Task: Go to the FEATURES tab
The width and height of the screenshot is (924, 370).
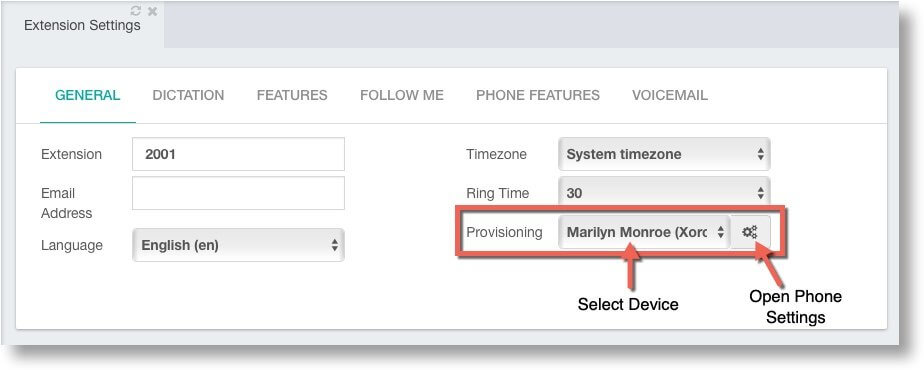Action: tap(292, 95)
